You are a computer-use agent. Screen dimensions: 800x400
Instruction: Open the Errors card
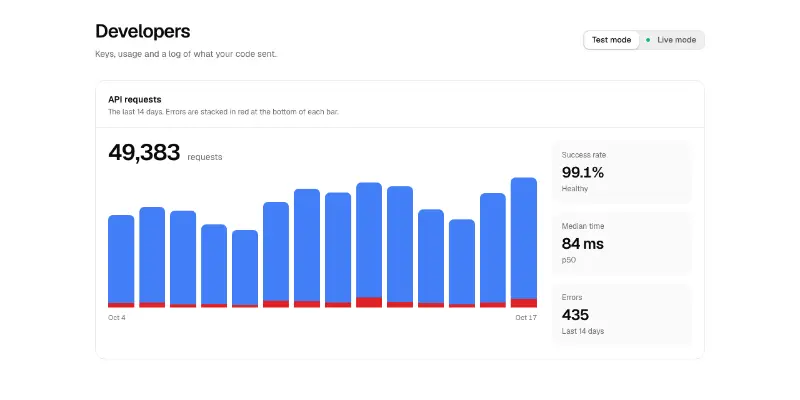(x=622, y=314)
